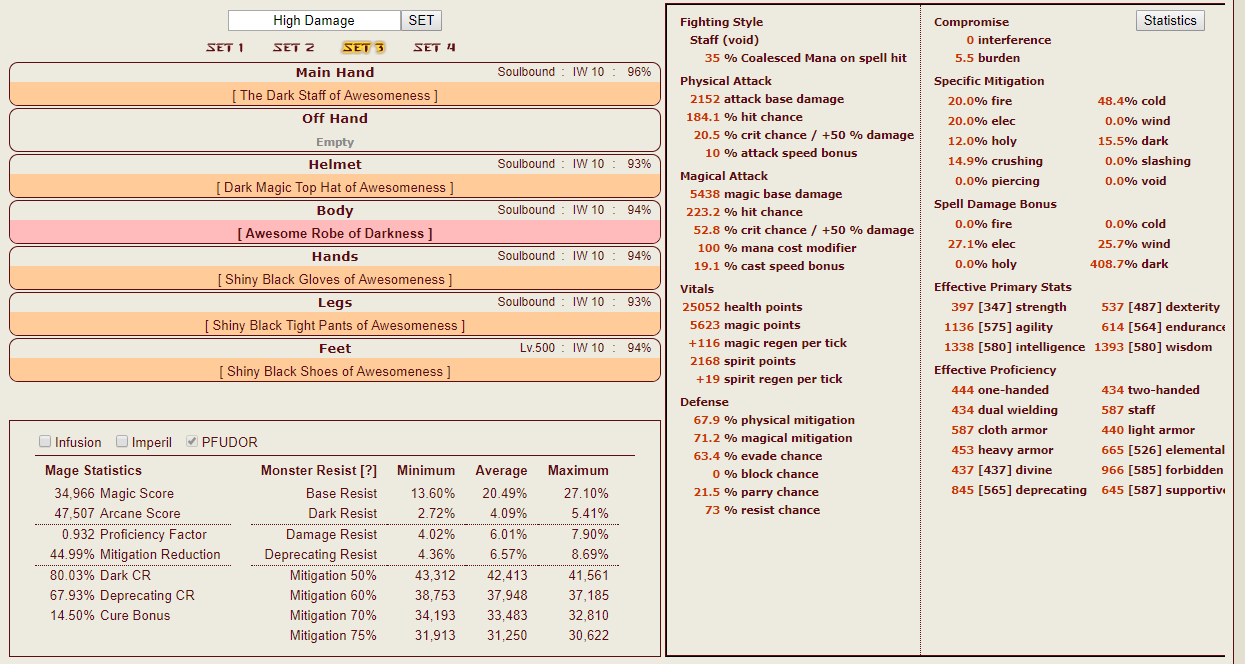Screen dimensions: 1245x664
Task: Select the empty Off Hand slot
Action: pos(335,142)
